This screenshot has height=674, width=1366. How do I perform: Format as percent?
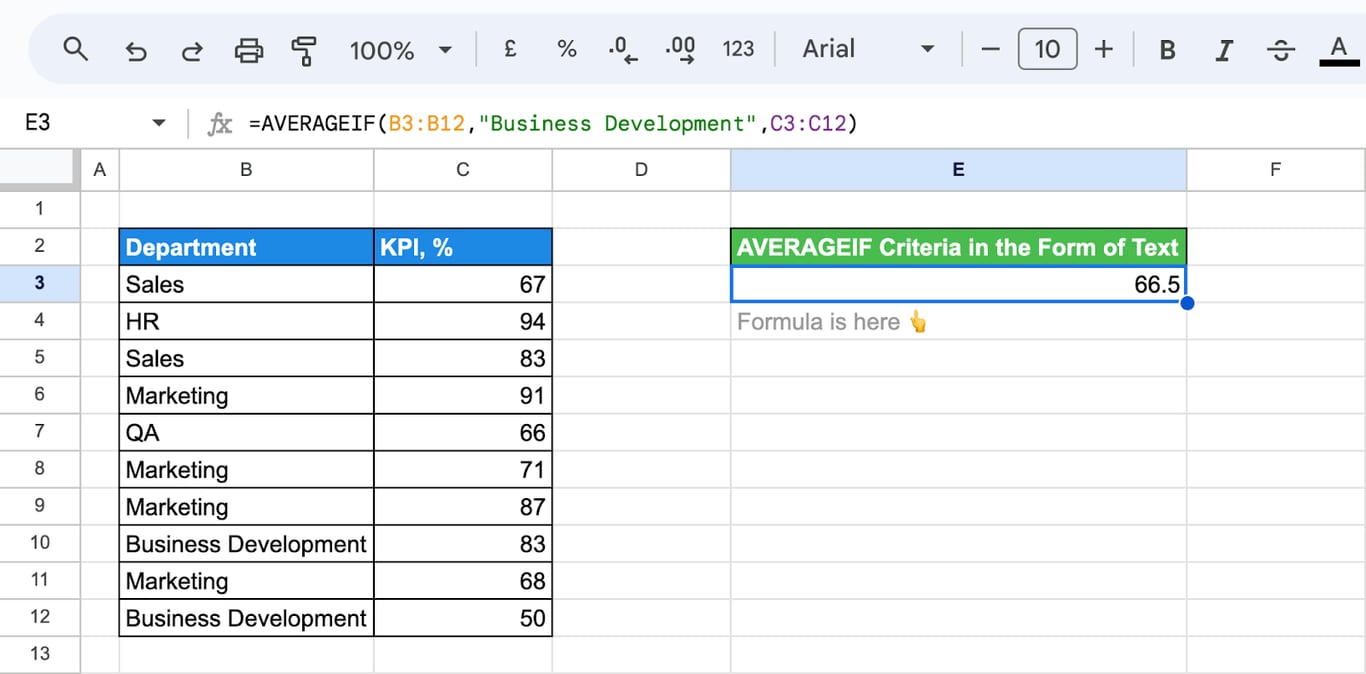[567, 49]
